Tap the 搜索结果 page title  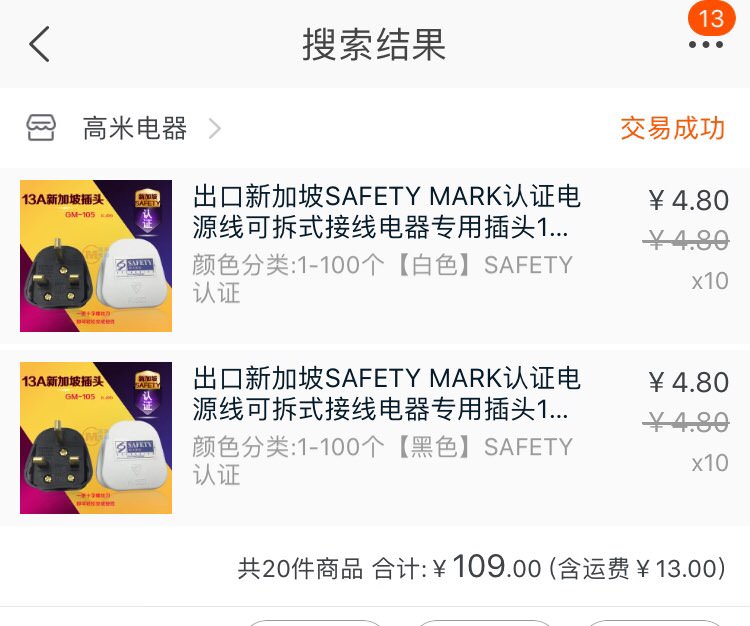click(x=374, y=45)
